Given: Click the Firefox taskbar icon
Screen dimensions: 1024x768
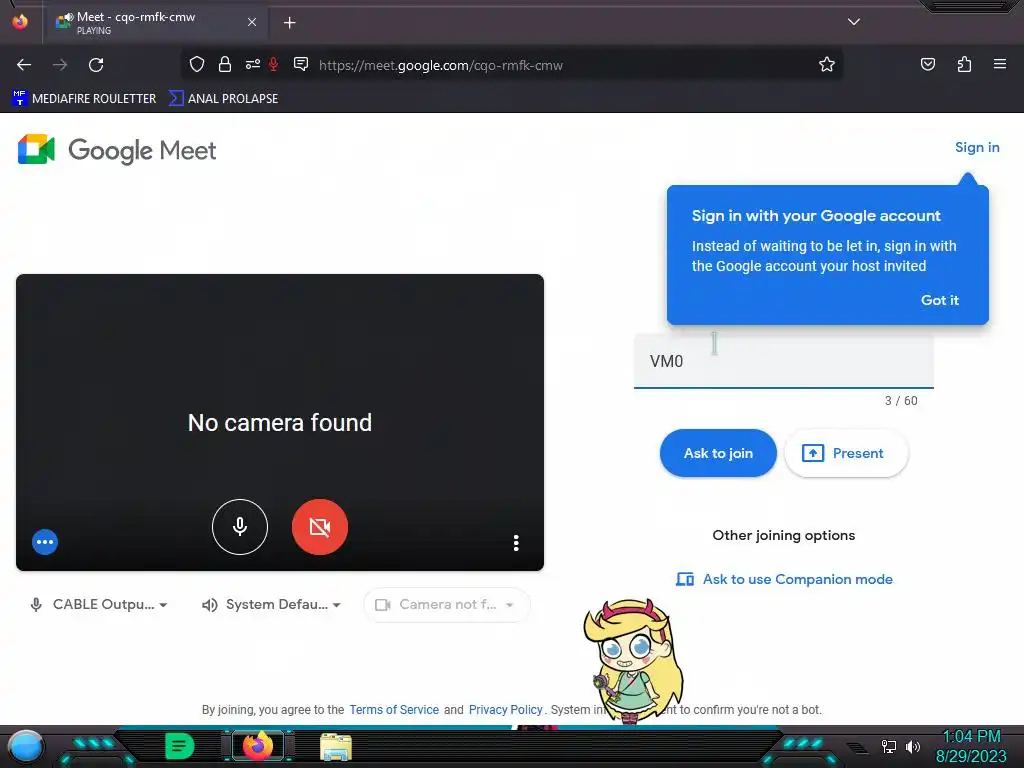Looking at the screenshot, I should click(x=258, y=746).
